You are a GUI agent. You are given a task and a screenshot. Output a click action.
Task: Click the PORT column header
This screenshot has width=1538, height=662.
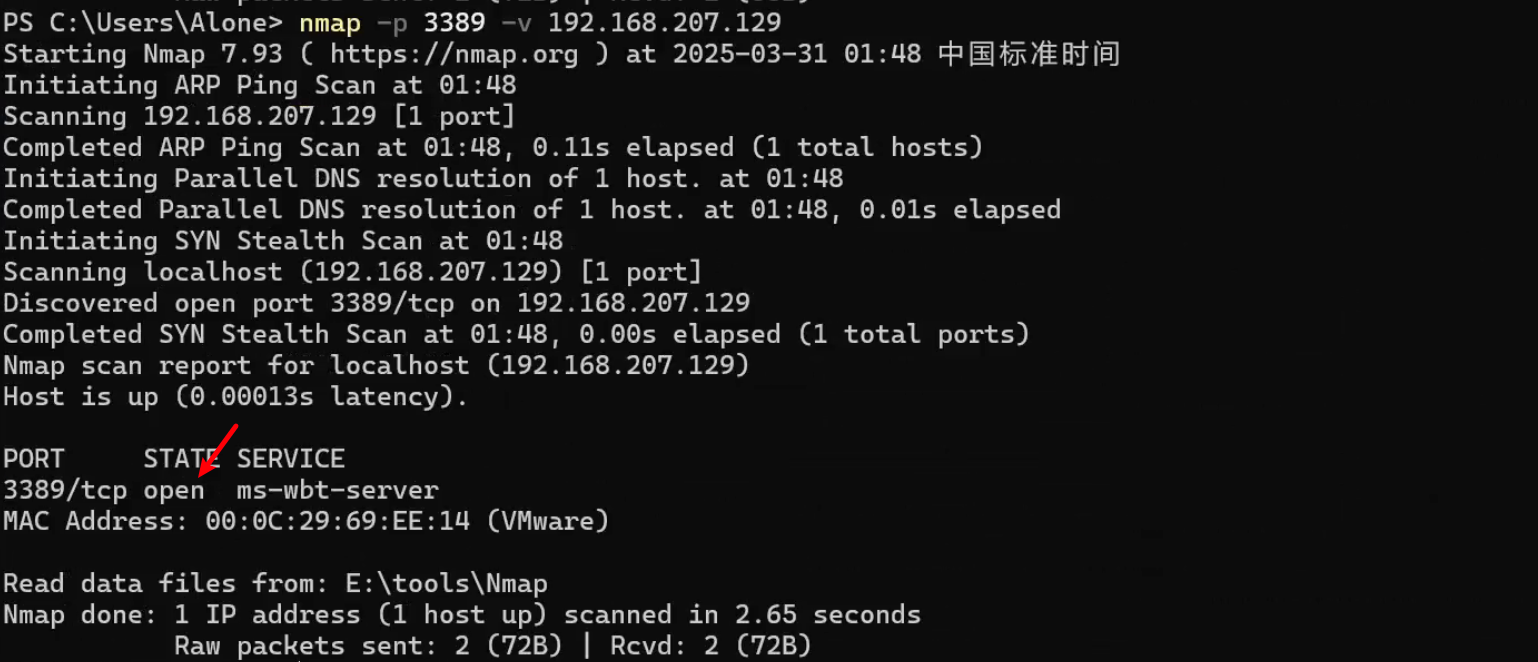(34, 459)
